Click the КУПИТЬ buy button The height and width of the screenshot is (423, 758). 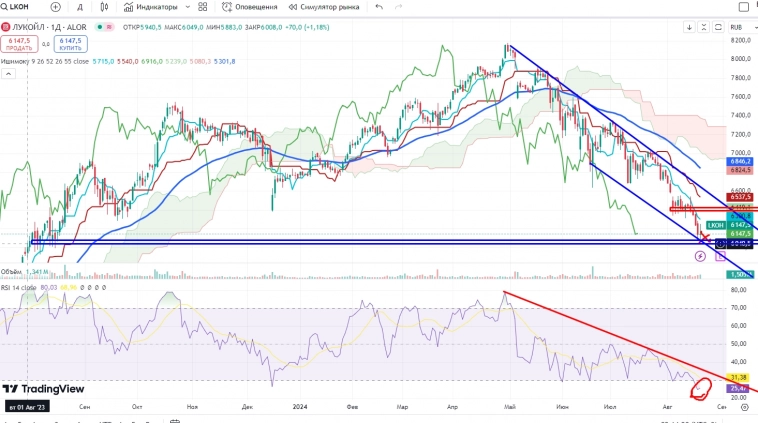[x=71, y=43]
